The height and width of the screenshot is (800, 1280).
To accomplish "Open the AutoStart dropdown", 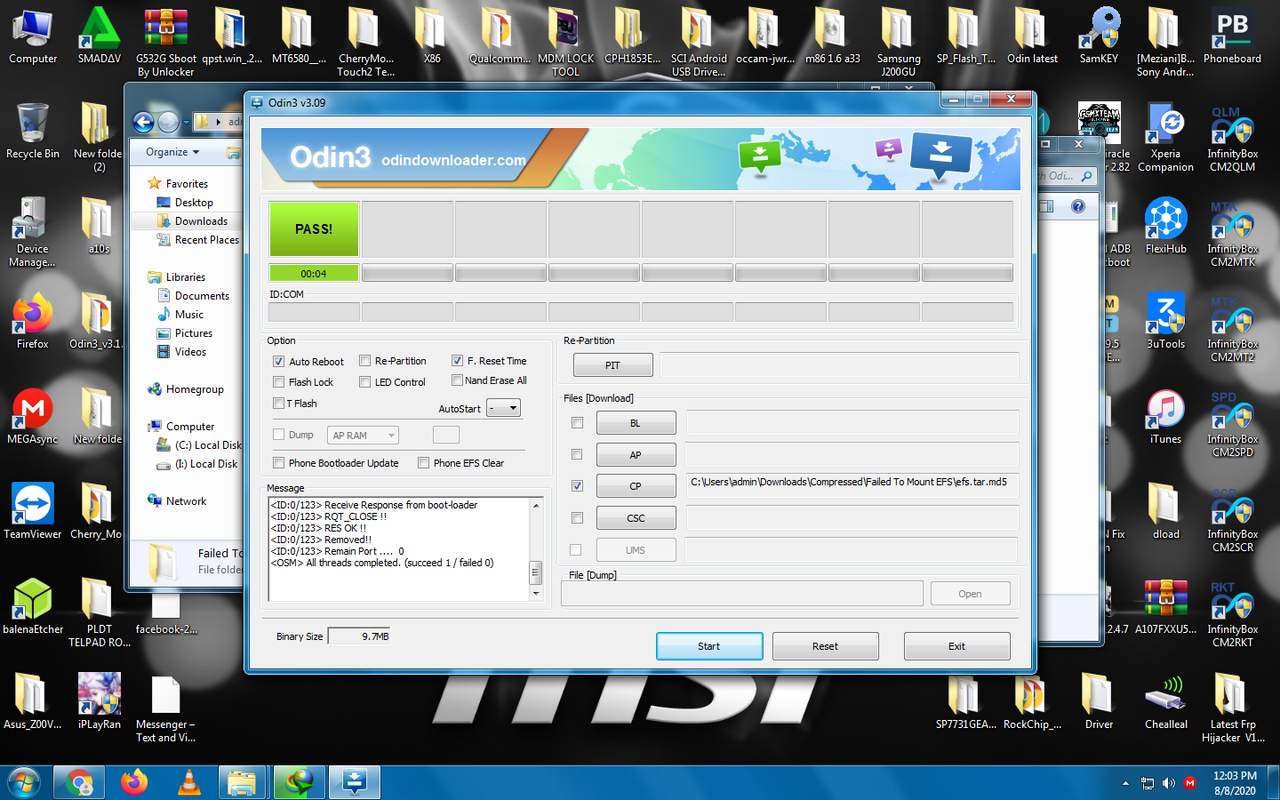I will [x=504, y=408].
